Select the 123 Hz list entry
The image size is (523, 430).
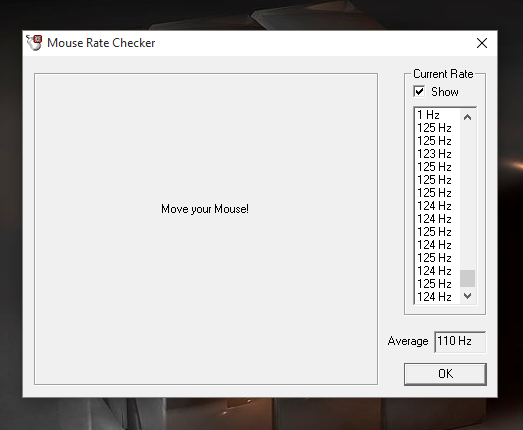pos(438,154)
